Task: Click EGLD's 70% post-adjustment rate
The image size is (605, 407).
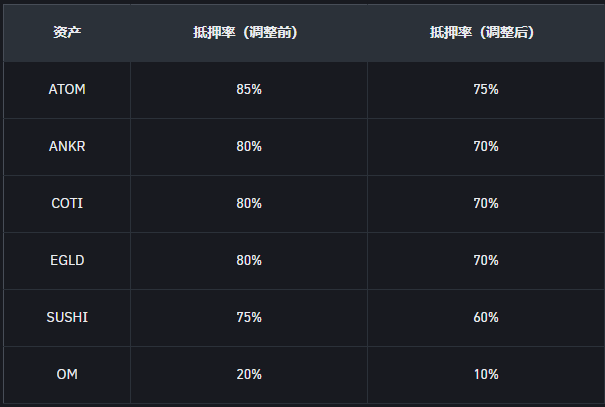Action: [486, 260]
